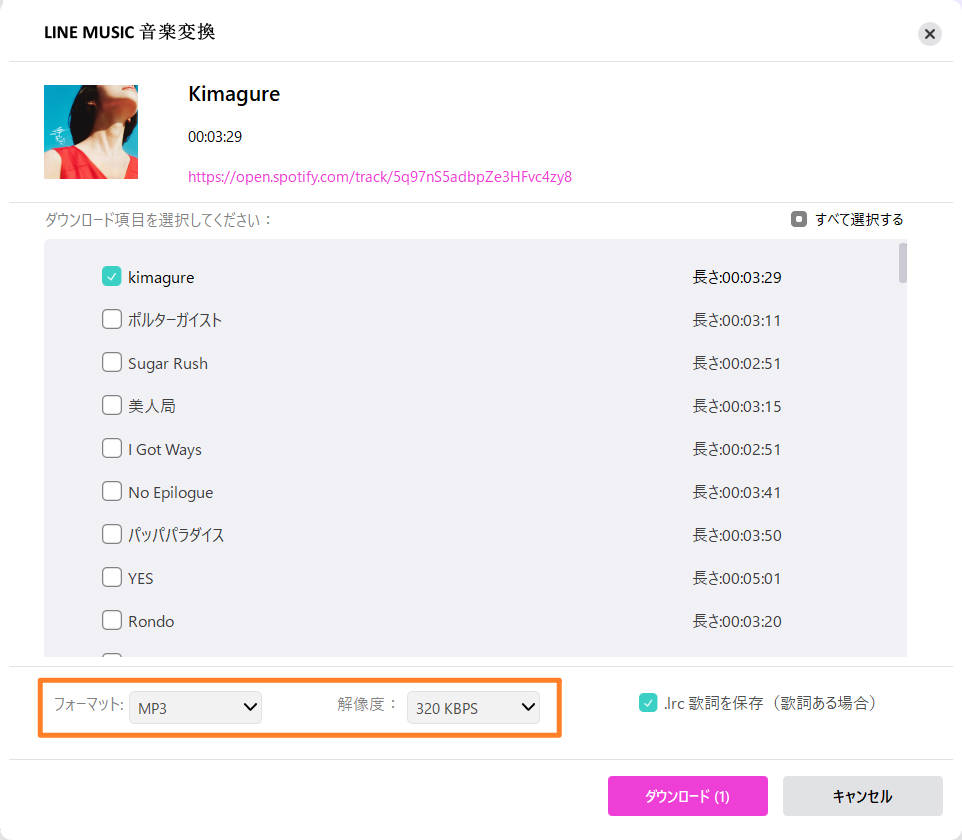
Task: Click the '長さ:00:05:01' duration of YES
Action: (737, 578)
